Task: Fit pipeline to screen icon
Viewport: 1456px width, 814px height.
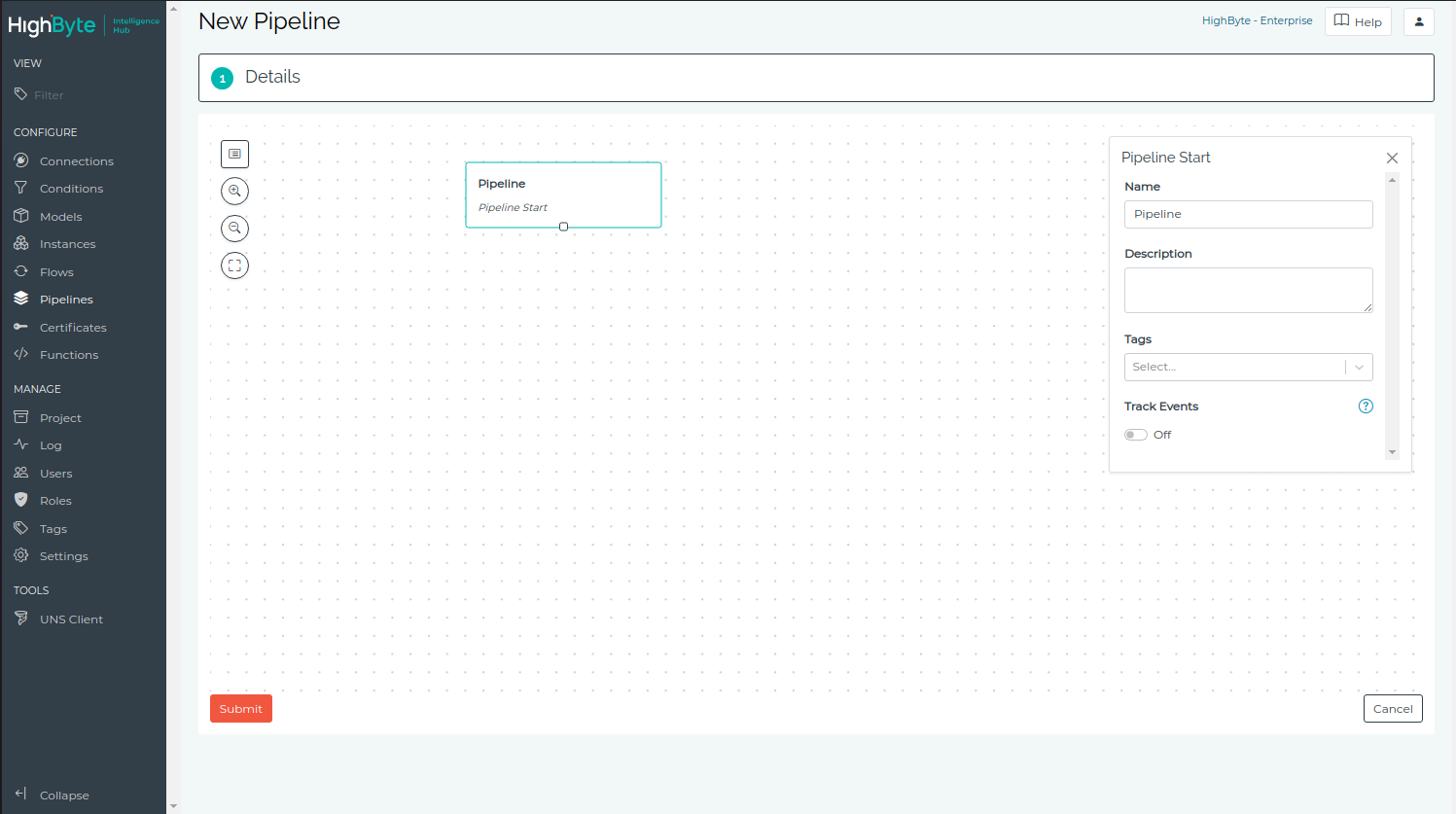Action: [x=234, y=265]
